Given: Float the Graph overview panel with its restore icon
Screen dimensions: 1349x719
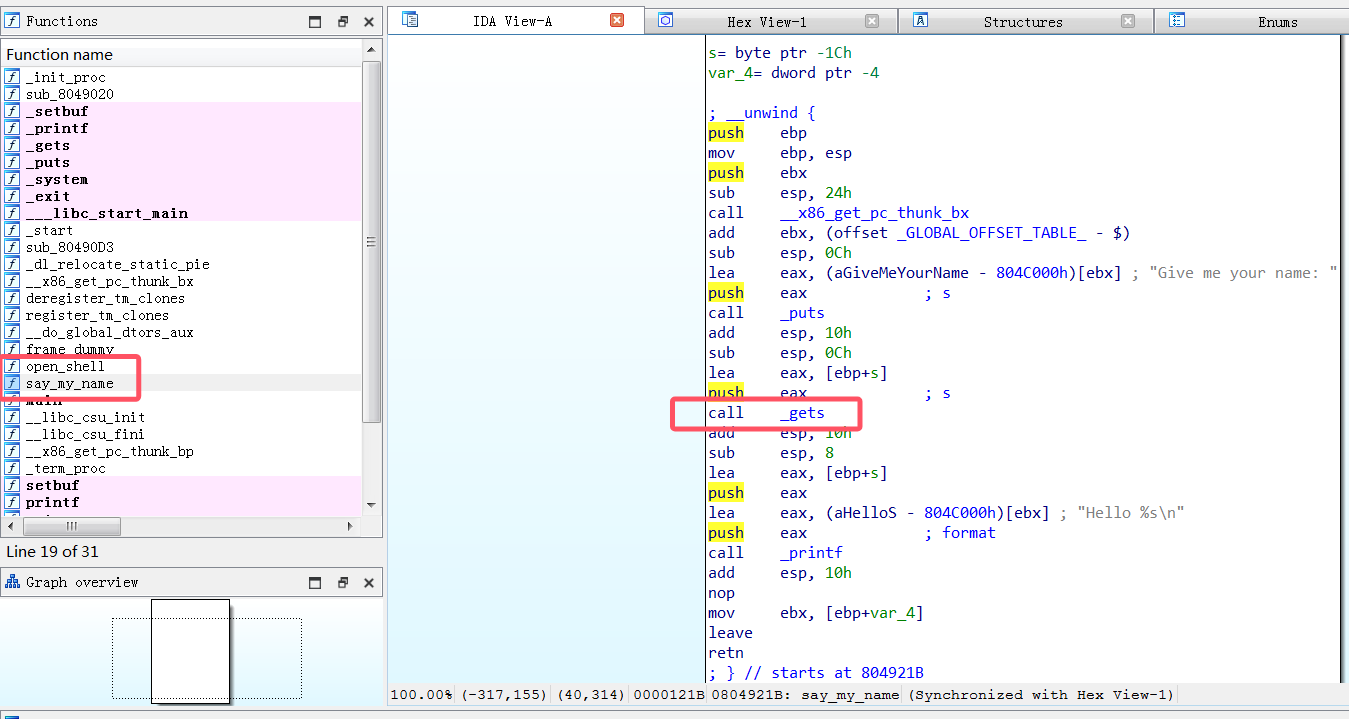Looking at the screenshot, I should pos(342,582).
